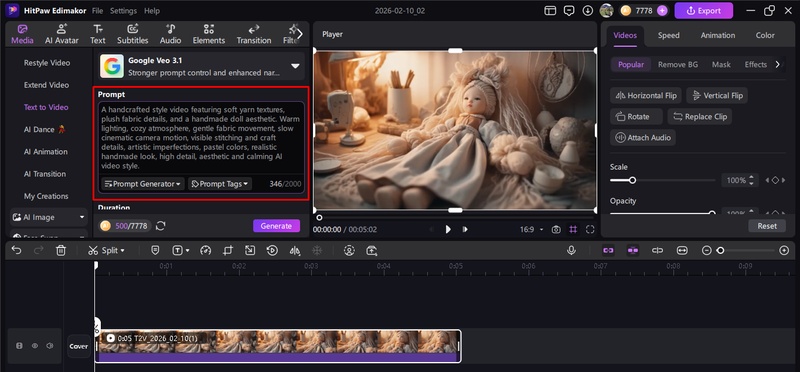The height and width of the screenshot is (372, 800).
Task: Click Attach Audio
Action: click(x=643, y=137)
